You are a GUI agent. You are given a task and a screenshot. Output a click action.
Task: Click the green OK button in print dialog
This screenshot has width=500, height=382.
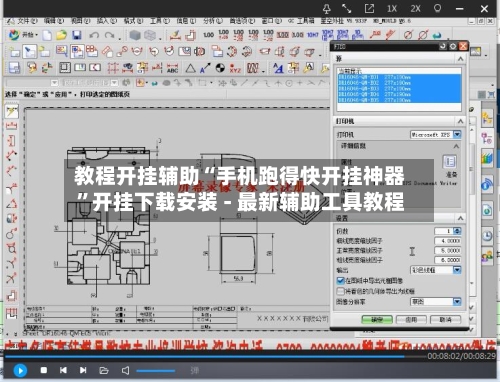tap(377, 319)
